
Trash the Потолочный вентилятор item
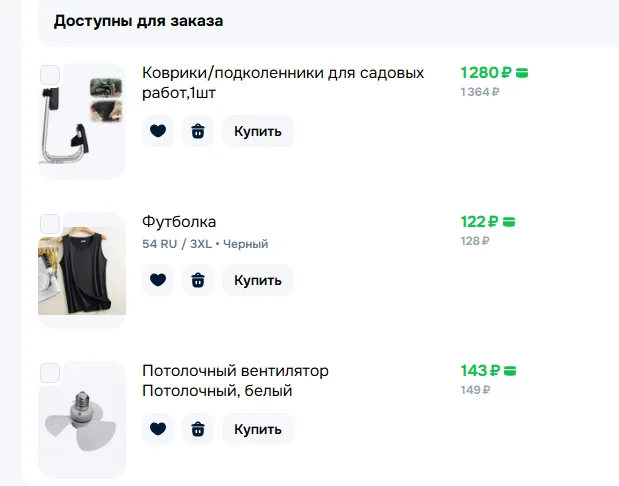tap(198, 429)
